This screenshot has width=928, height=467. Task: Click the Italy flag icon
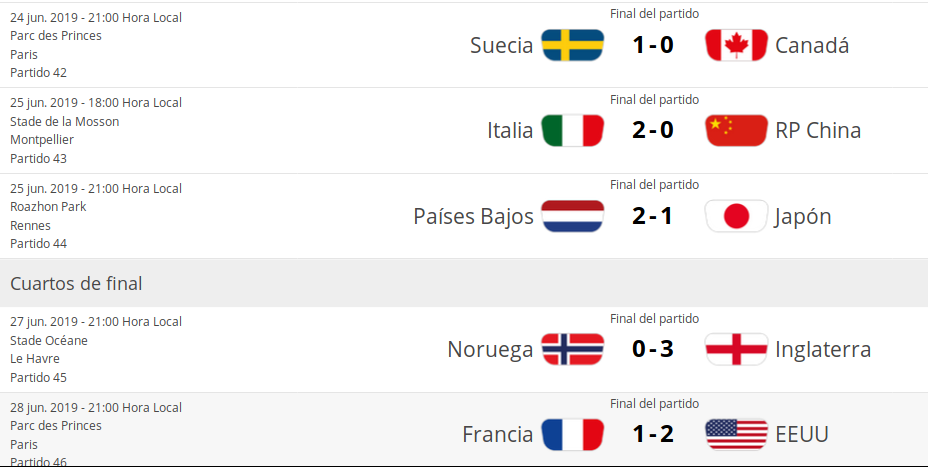572,131
